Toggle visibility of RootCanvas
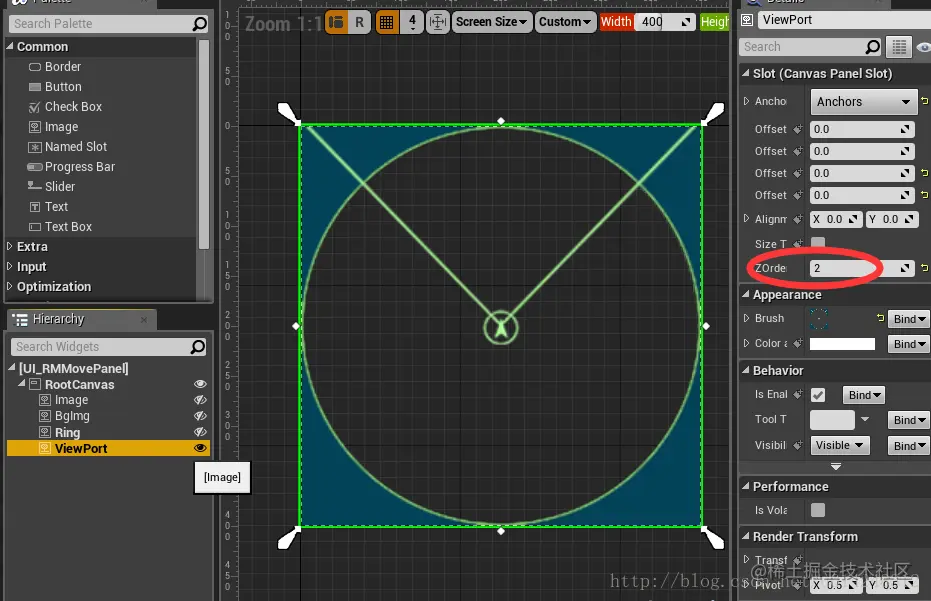Viewport: 931px width, 601px height. [x=200, y=384]
